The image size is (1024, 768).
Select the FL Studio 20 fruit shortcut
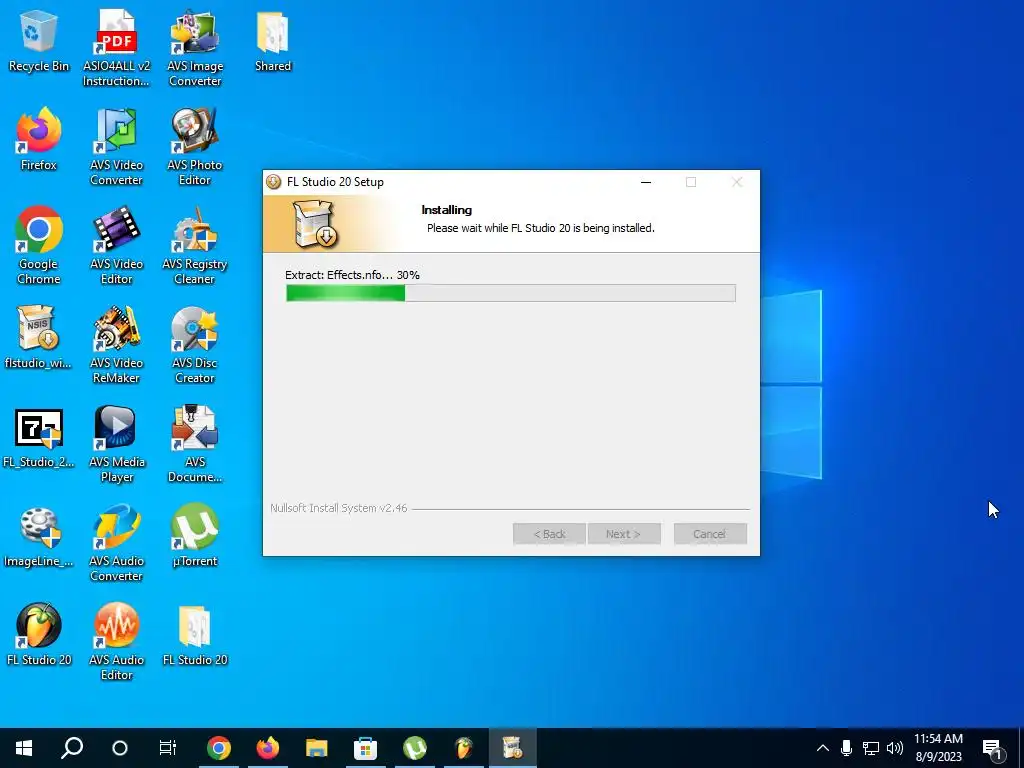click(39, 634)
